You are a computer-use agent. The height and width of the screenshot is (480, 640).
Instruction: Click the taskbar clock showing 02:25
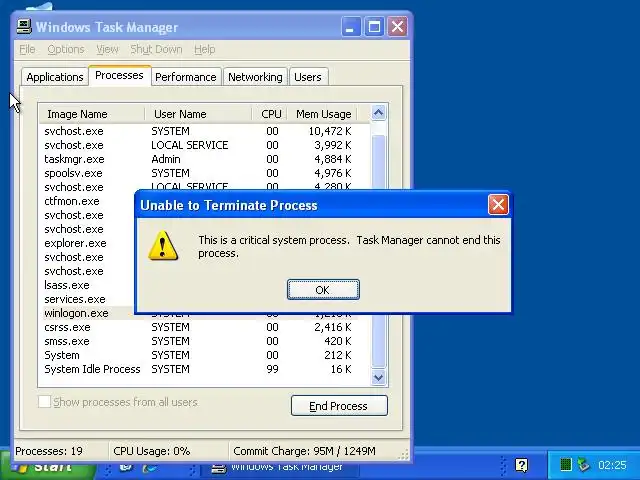click(x=612, y=465)
